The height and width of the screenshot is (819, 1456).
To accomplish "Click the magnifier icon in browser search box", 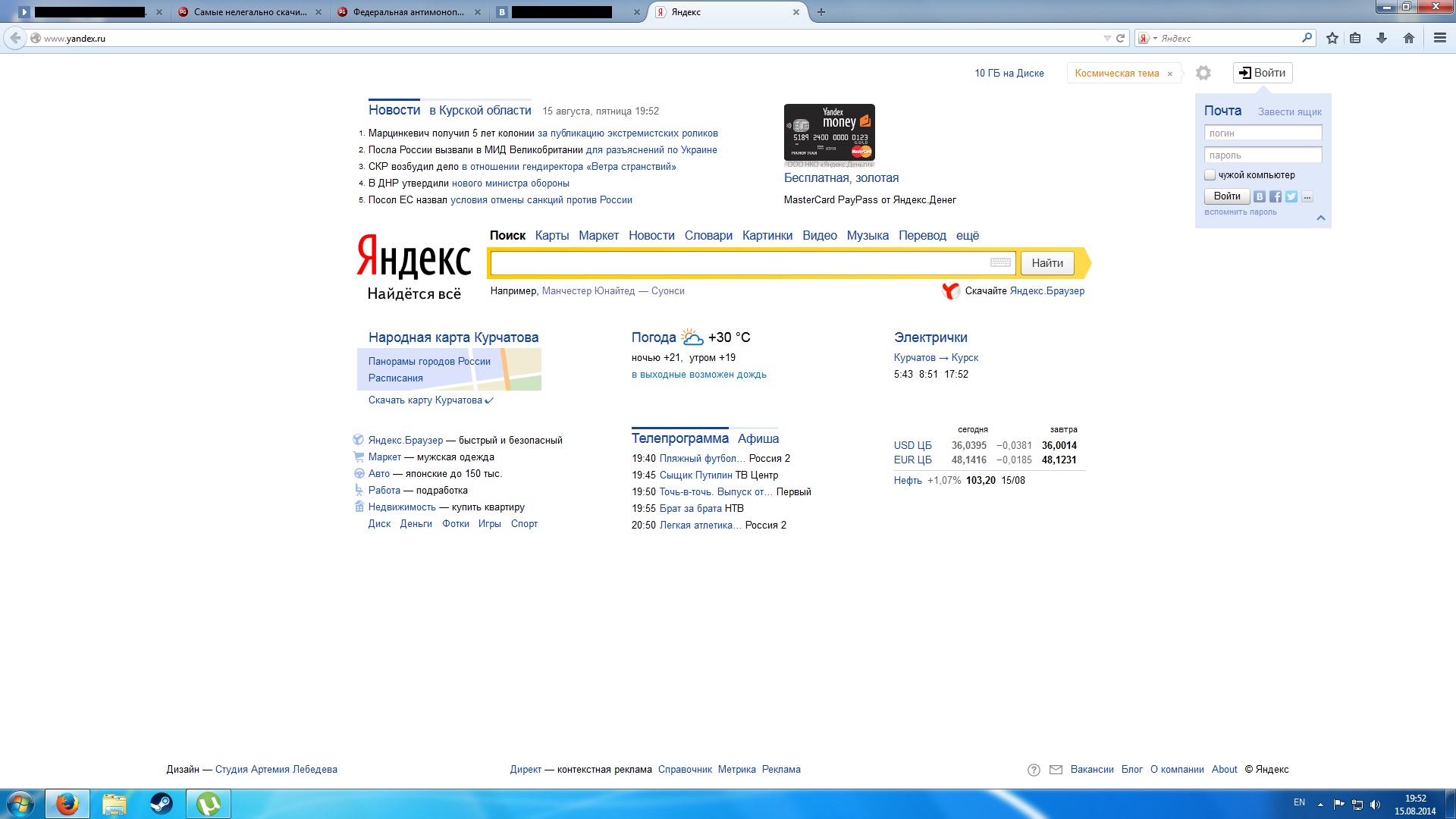I will click(1307, 37).
